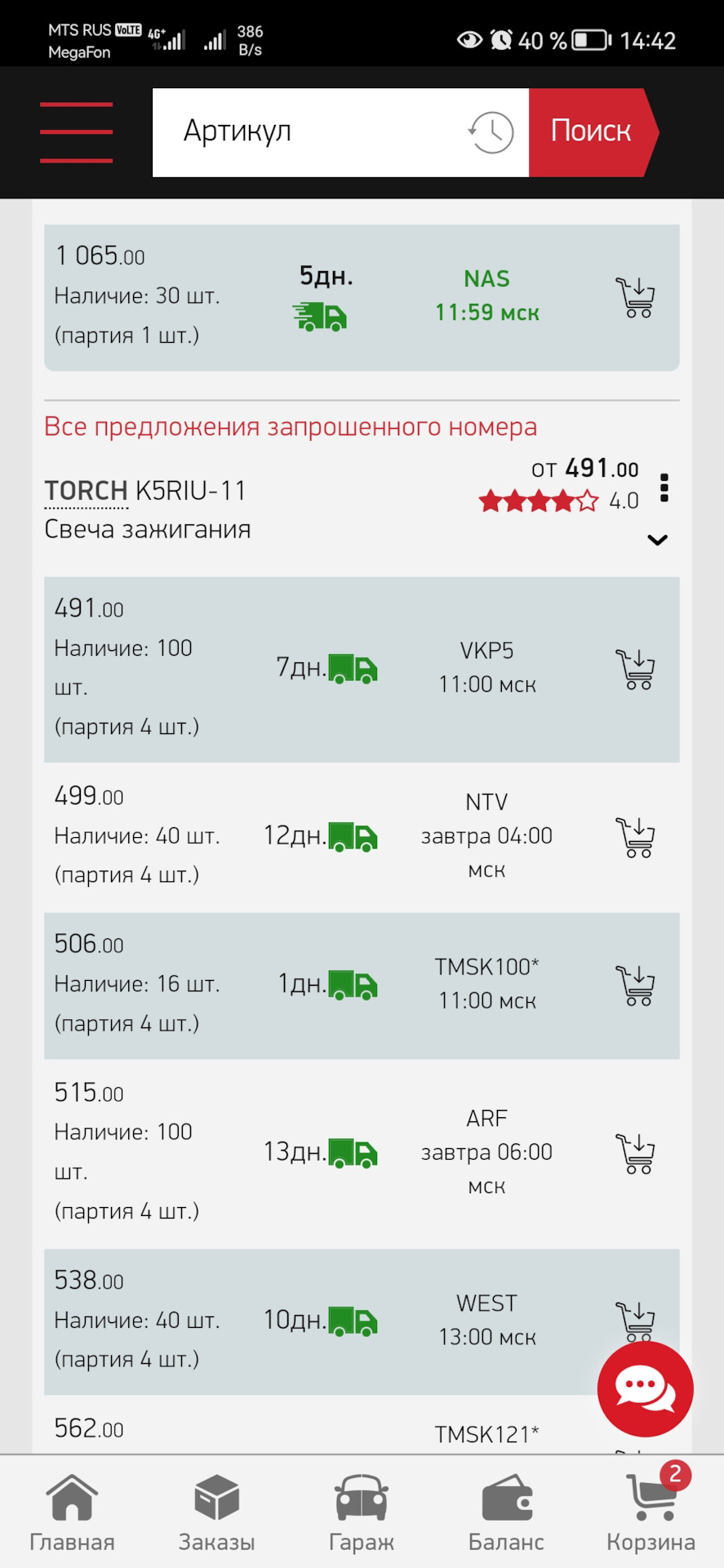Open the hamburger menu
Image resolution: width=724 pixels, height=1568 pixels.
point(76,132)
